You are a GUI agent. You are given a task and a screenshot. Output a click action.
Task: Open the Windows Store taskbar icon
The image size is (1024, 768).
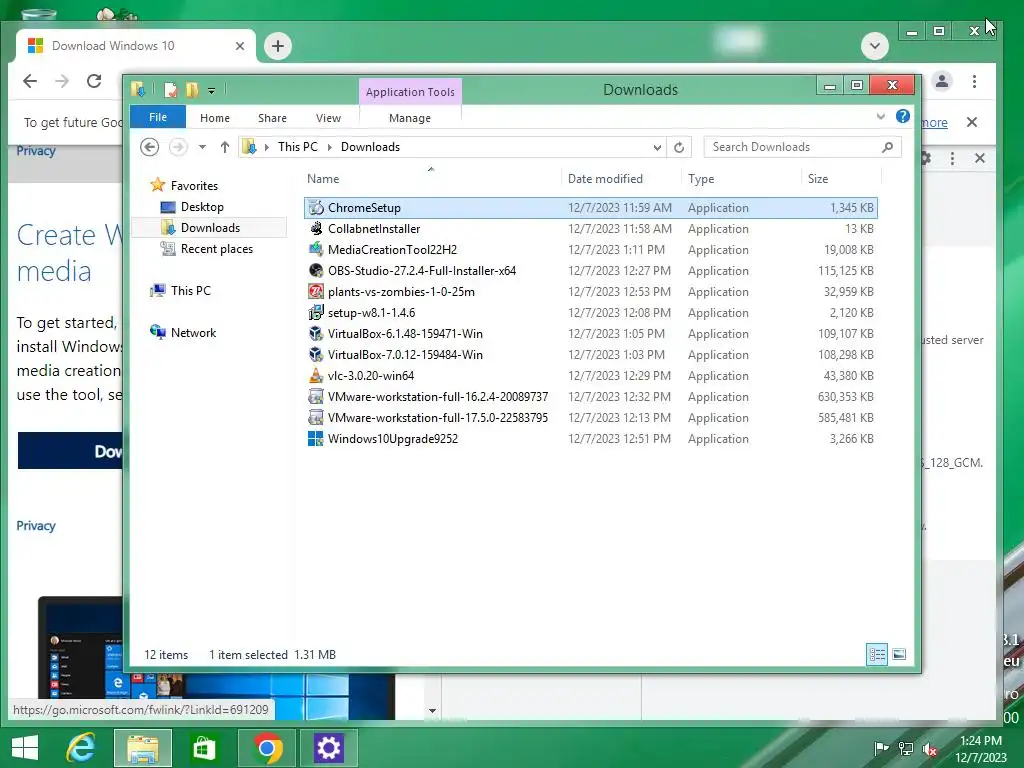[x=204, y=747]
